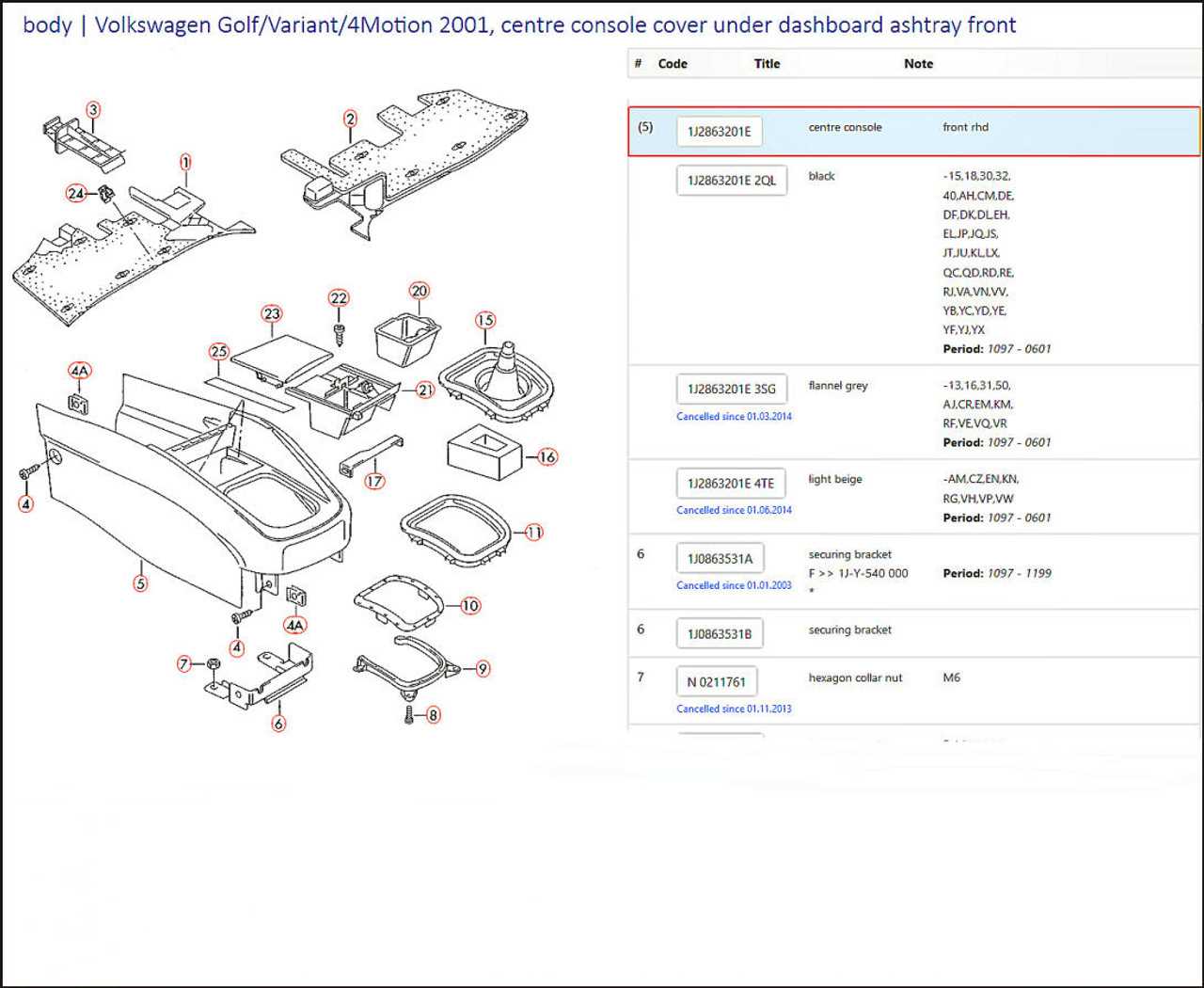Open part code 1J2863201E 2QL

[732, 181]
